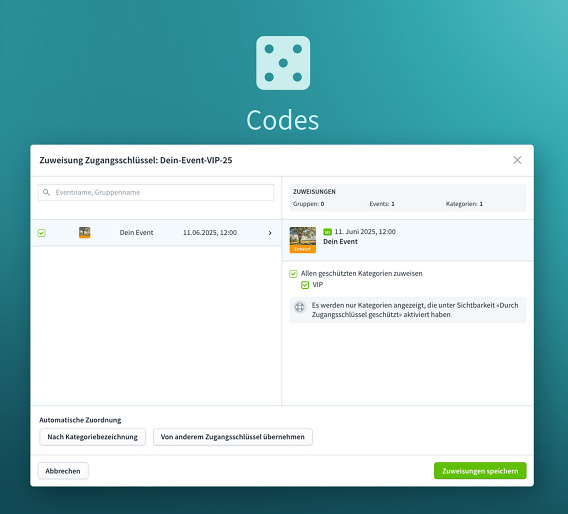This screenshot has width=568, height=514.
Task: Expand Dein Event row with chevron arrow
Action: click(x=270, y=233)
